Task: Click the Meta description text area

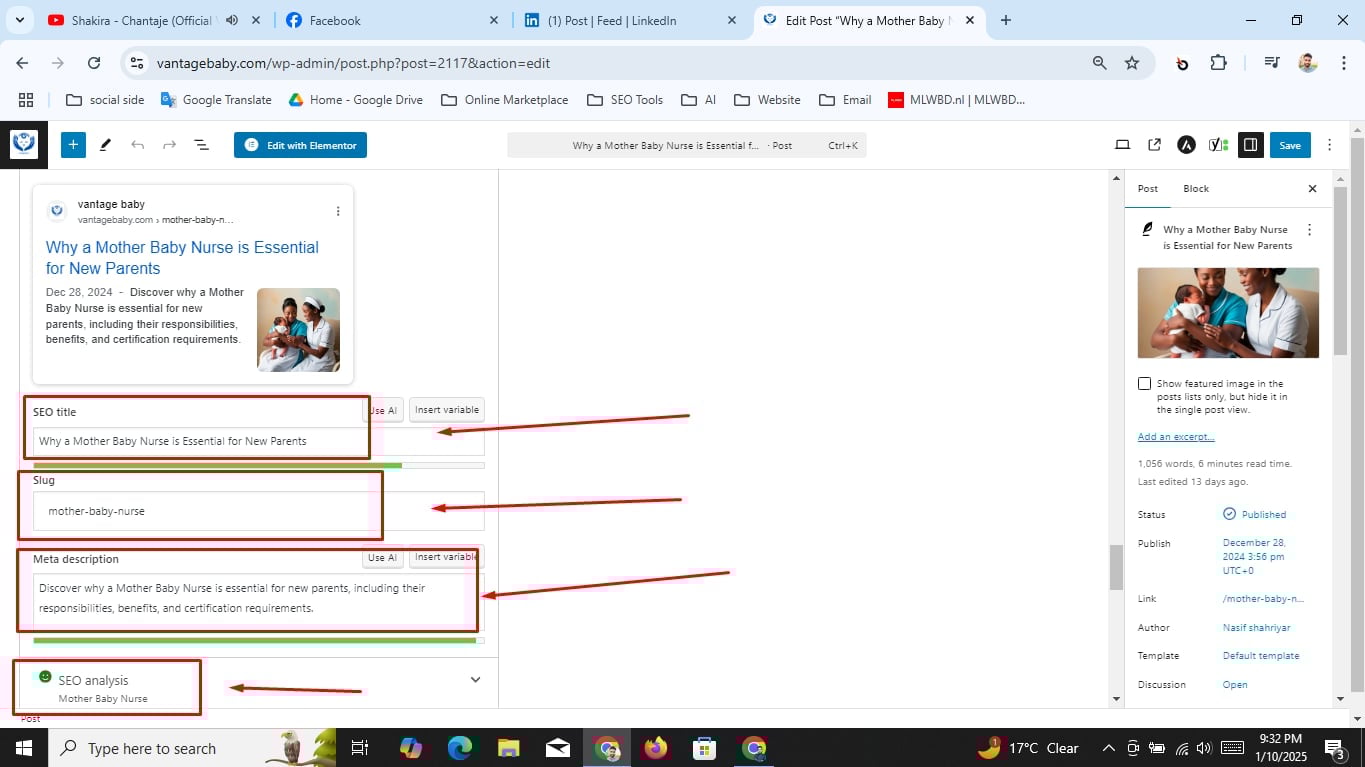Action: [x=258, y=601]
